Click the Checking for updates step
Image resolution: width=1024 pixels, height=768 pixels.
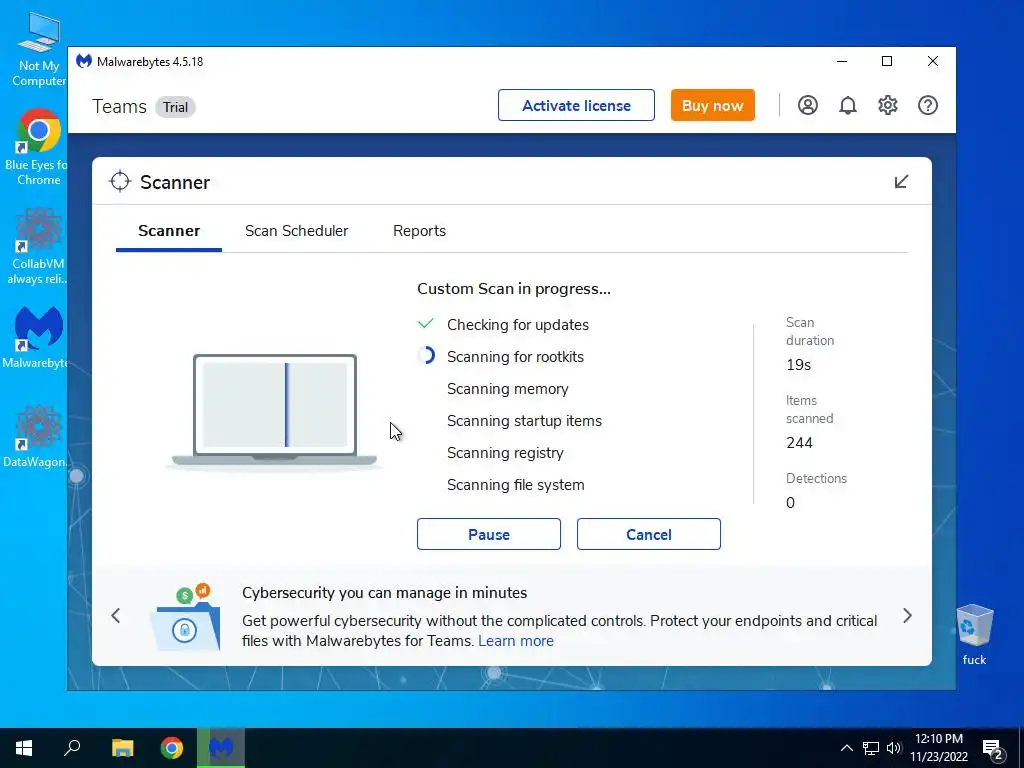point(518,325)
